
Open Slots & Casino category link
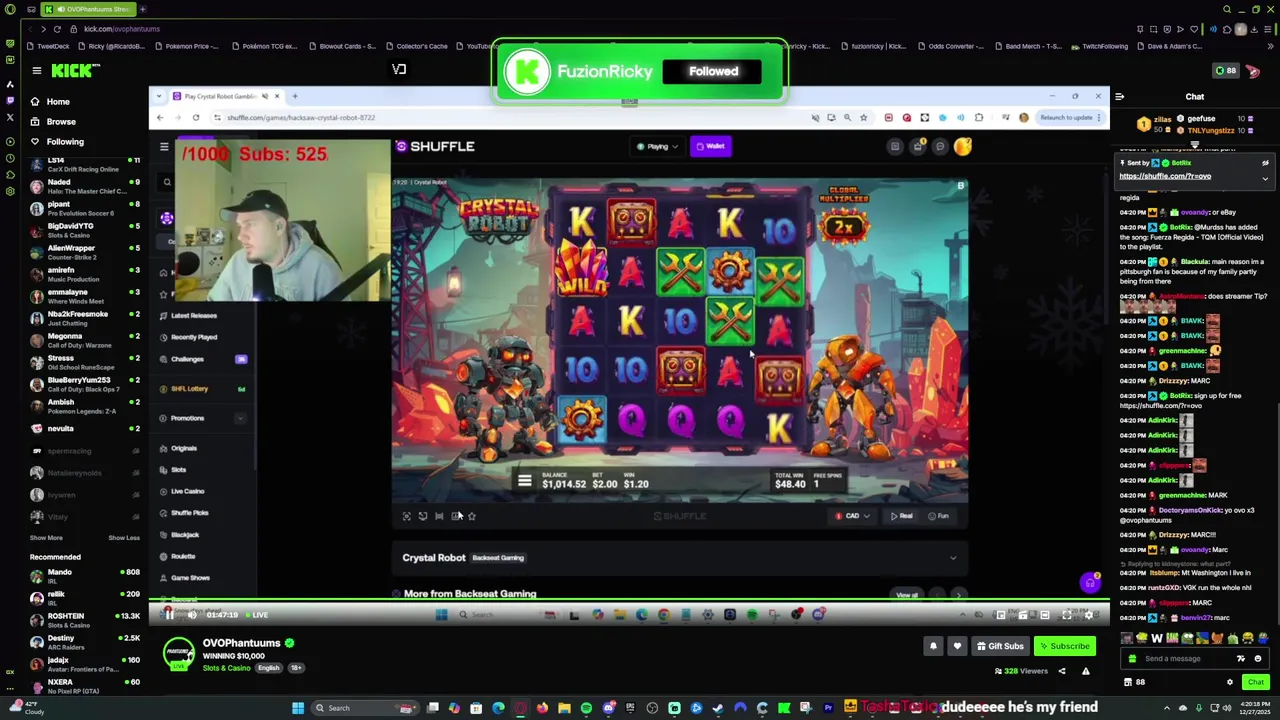227,668
